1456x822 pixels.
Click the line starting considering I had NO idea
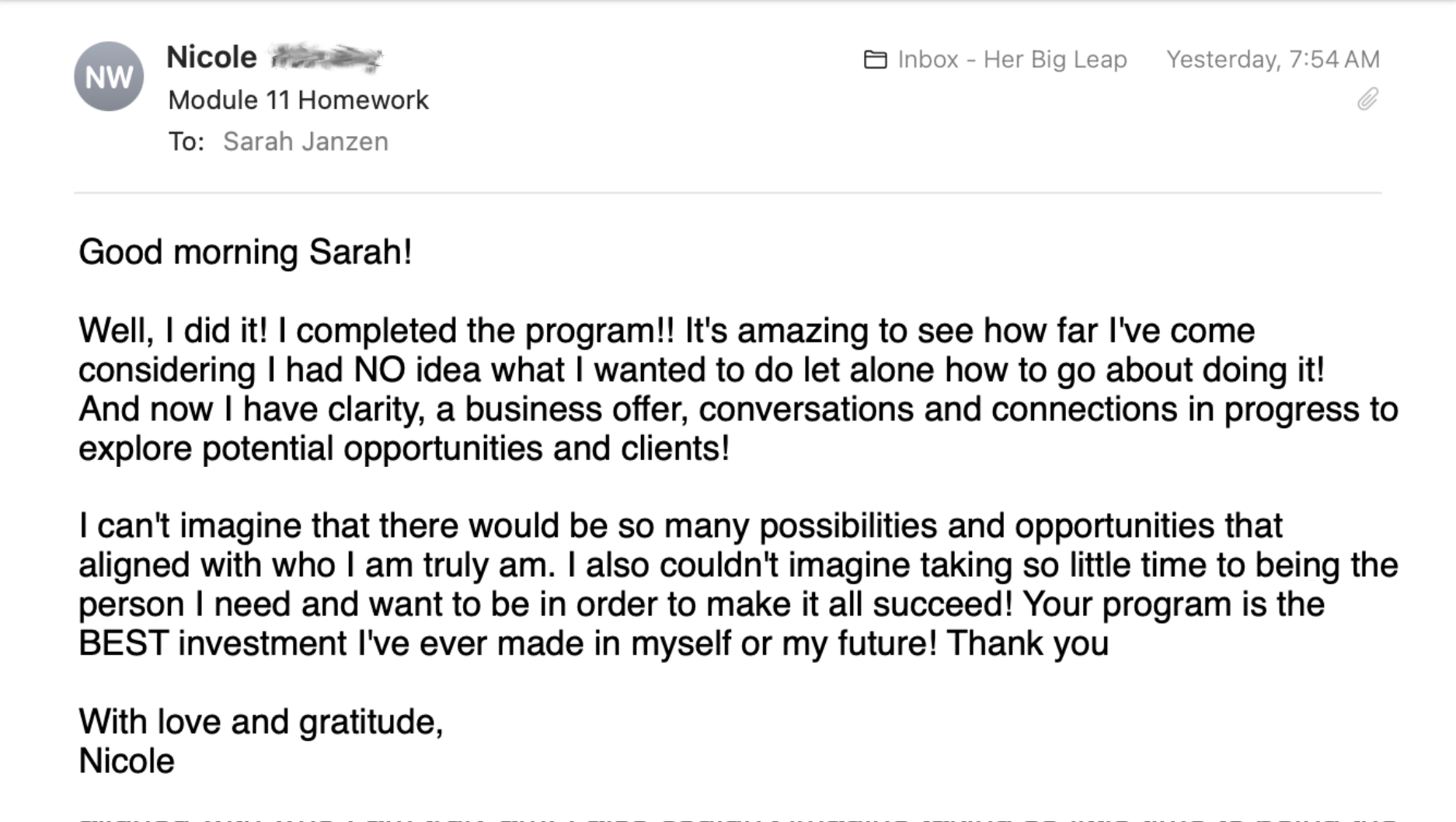[701, 370]
